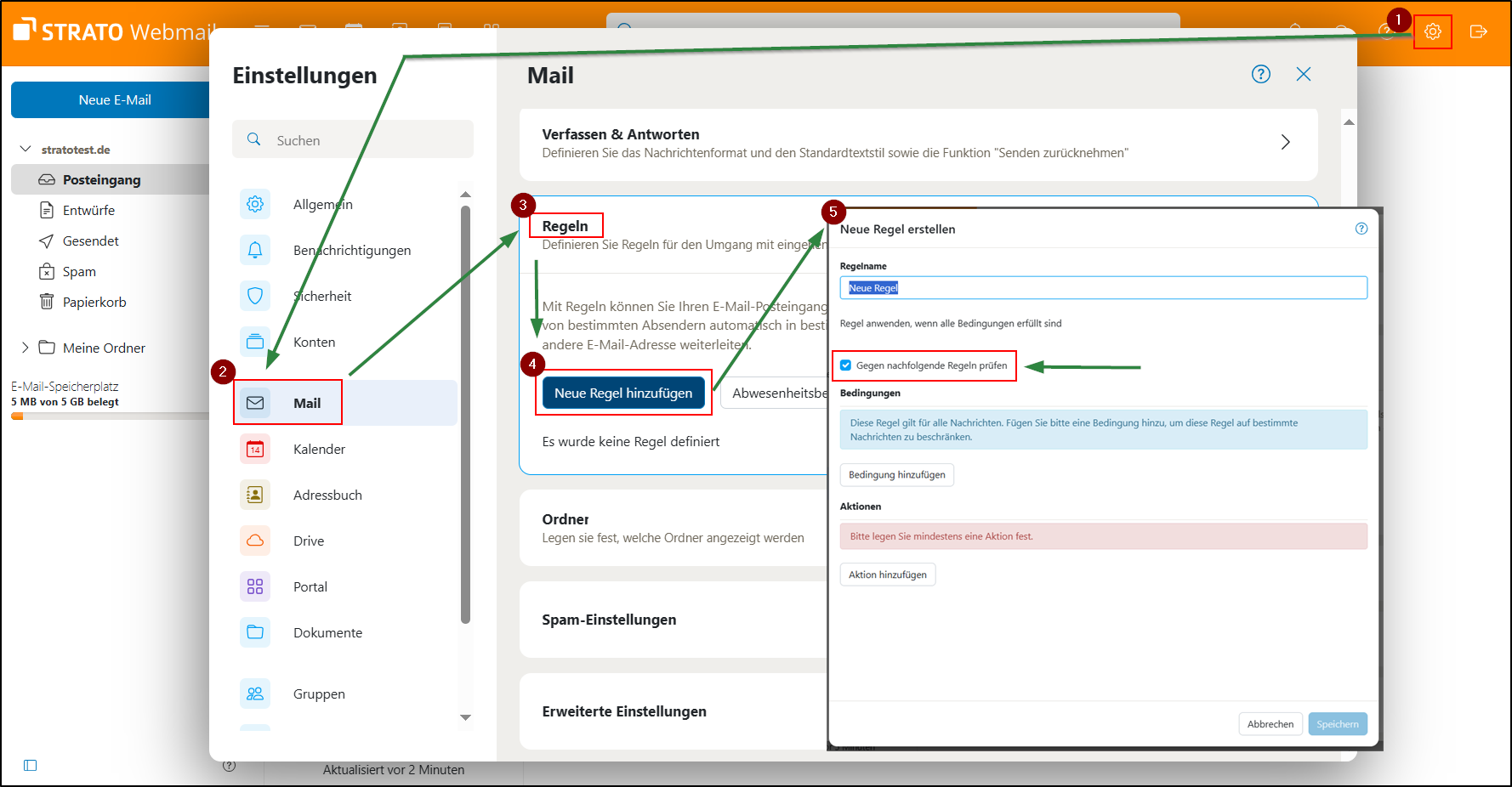Click the Regelname text field
Image resolution: width=1512 pixels, height=787 pixels.
tap(1103, 287)
